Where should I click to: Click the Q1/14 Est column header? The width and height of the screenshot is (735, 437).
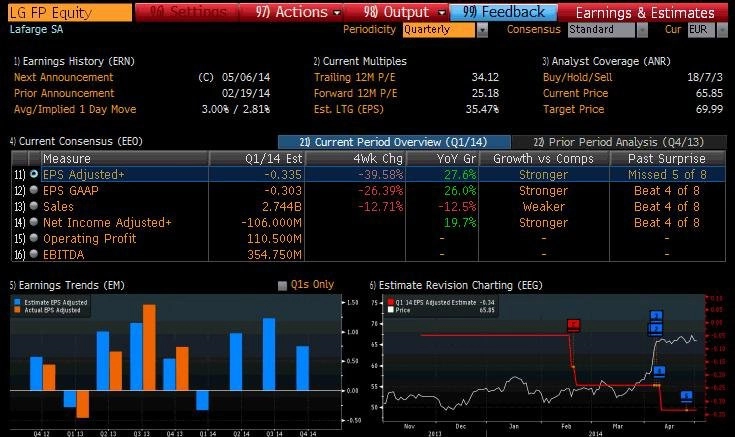(256, 158)
